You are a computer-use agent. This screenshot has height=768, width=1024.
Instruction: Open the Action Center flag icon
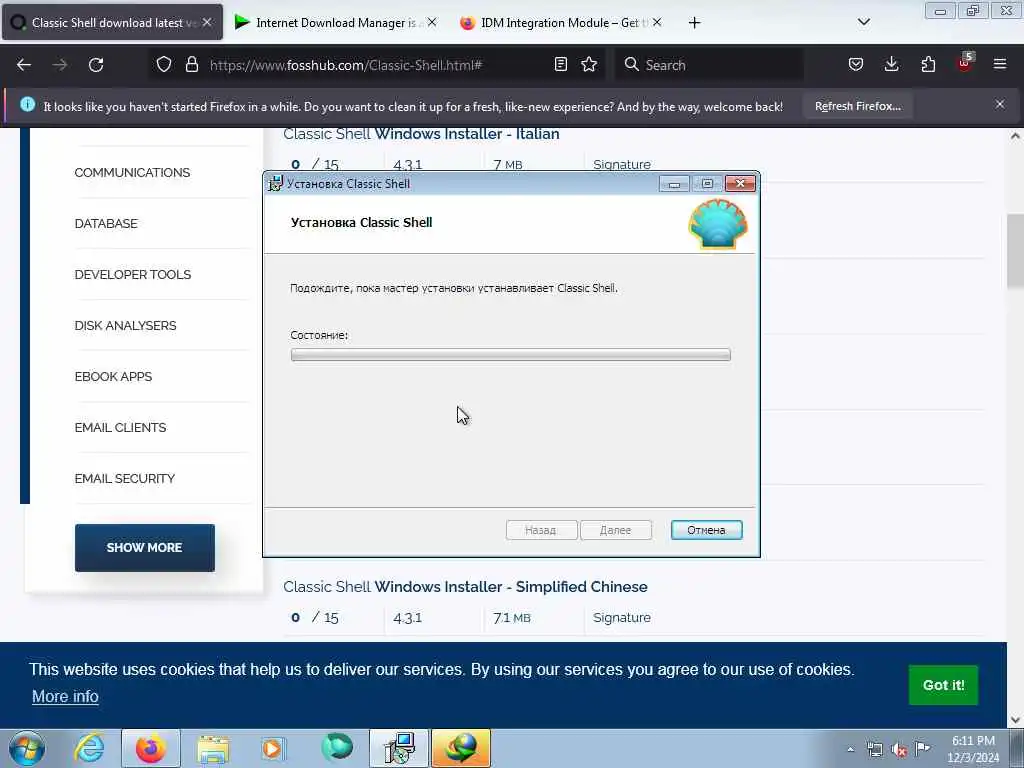click(x=923, y=748)
